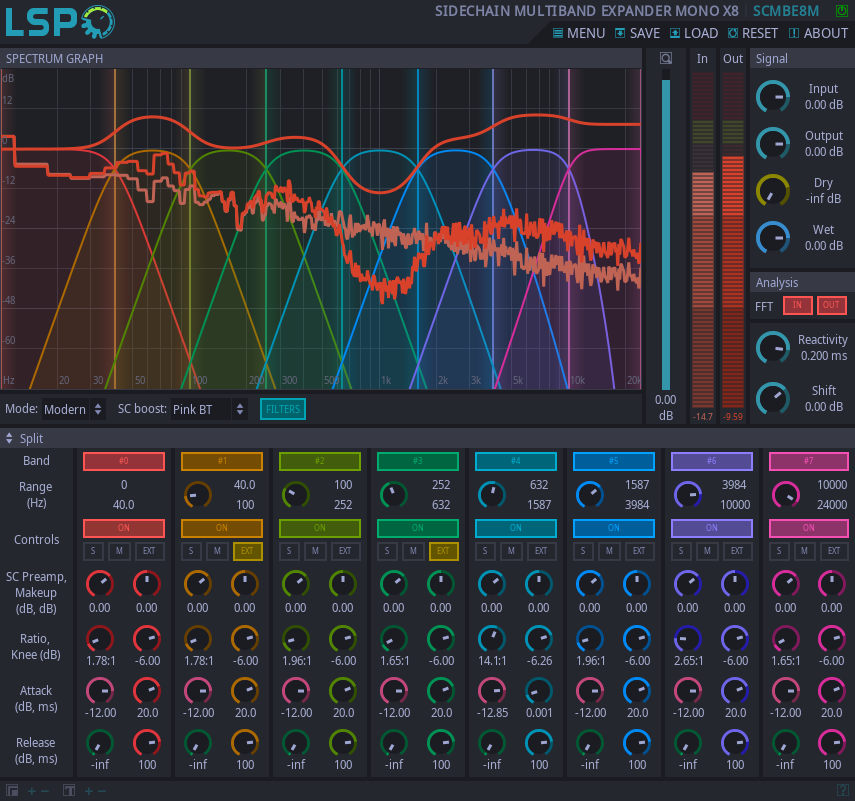Click the Output gain knob
Screen dimensions: 855x801
[773, 143]
